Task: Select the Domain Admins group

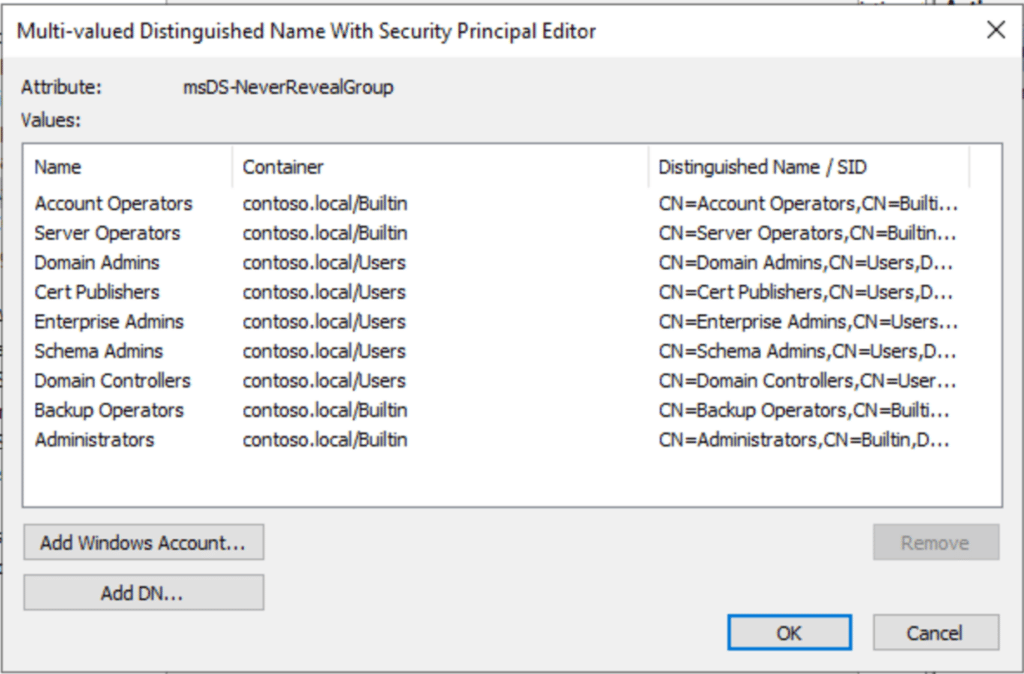Action: pyautogui.click(x=96, y=262)
